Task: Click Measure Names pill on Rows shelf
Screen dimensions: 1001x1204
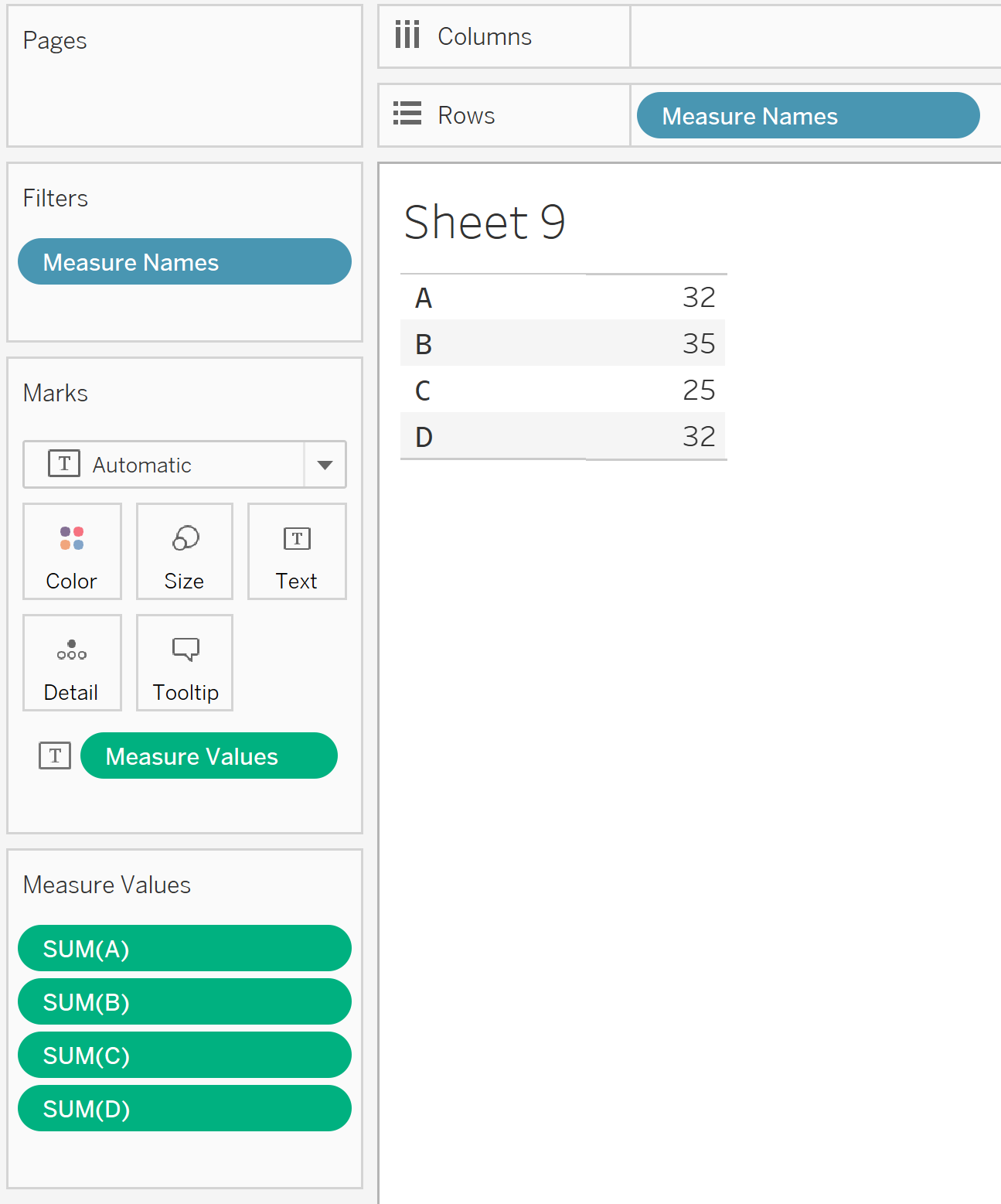Action: pyautogui.click(x=808, y=116)
